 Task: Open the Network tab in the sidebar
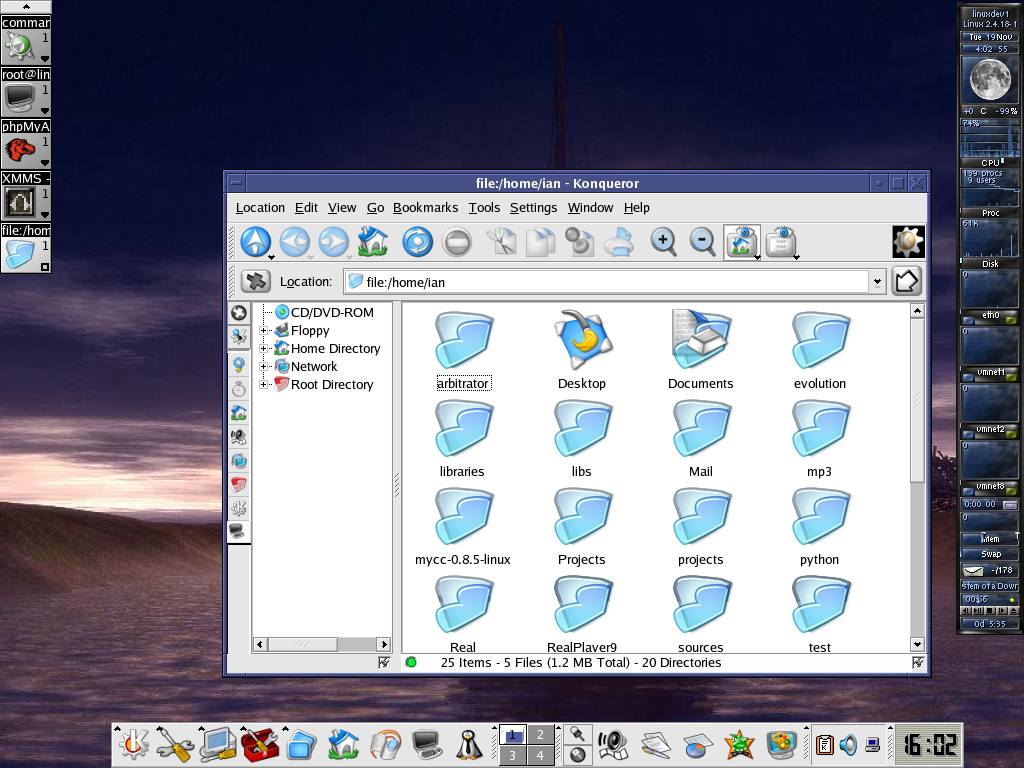point(239,461)
